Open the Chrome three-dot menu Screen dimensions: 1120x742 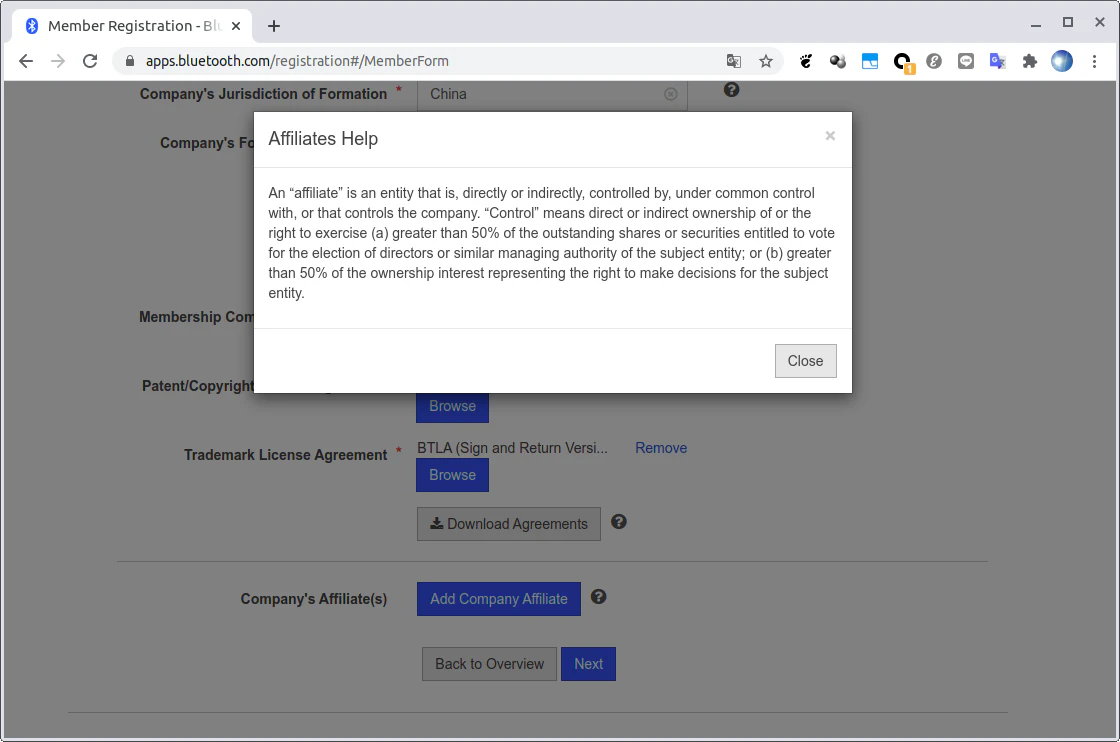1094,61
